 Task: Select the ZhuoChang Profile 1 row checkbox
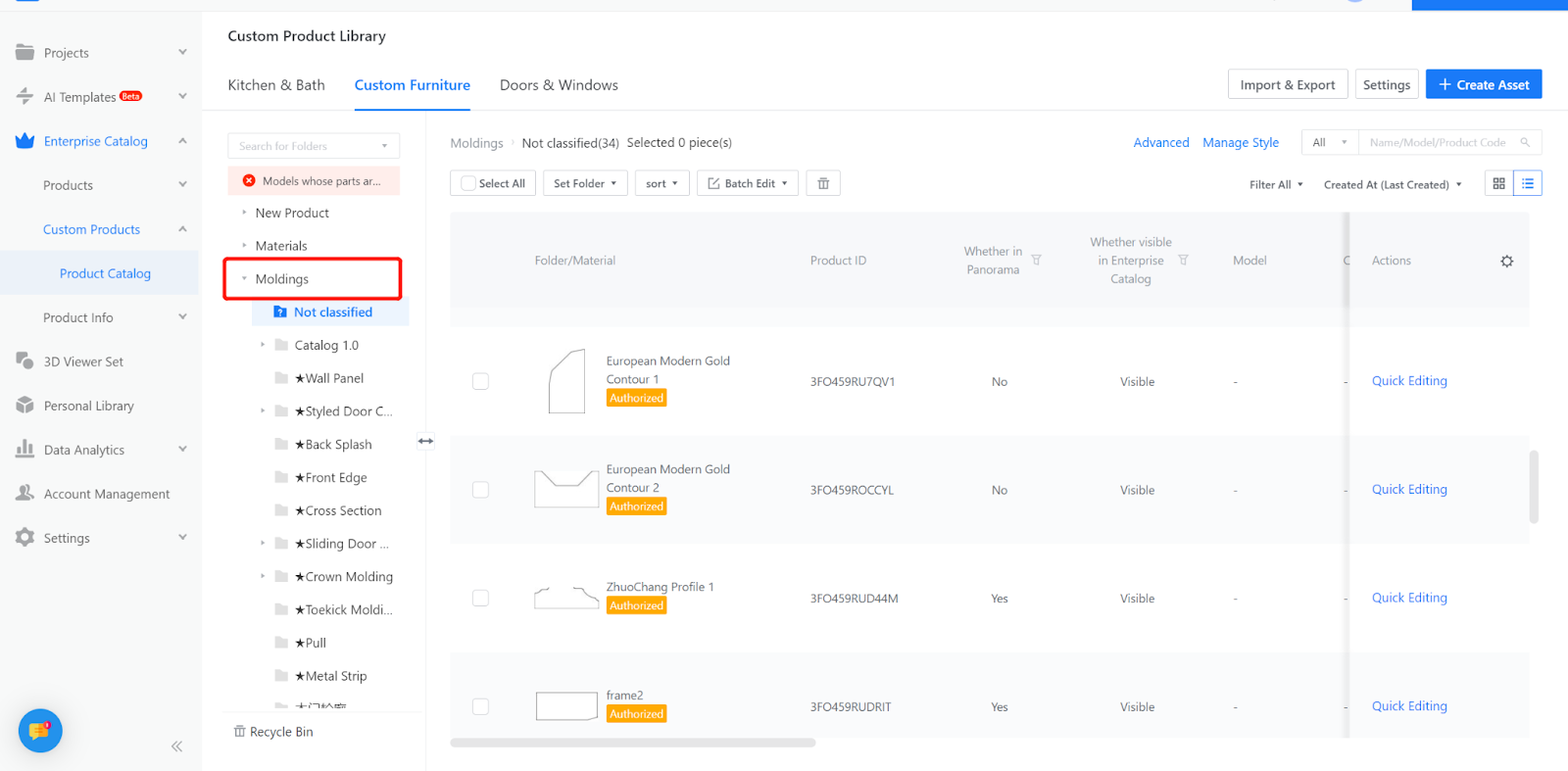480,598
